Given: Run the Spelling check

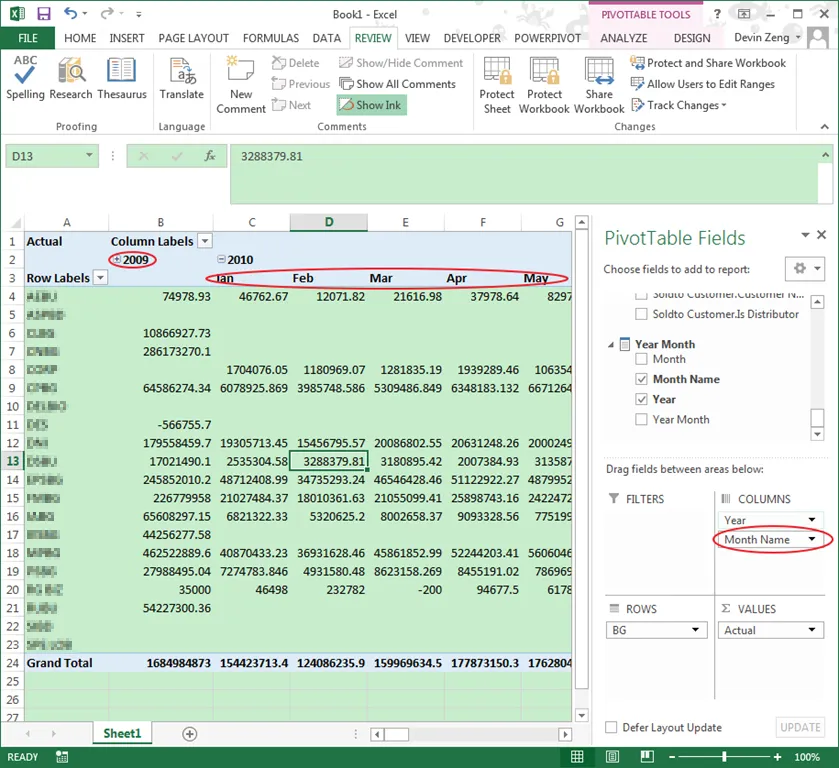Looking at the screenshot, I should pos(25,78).
